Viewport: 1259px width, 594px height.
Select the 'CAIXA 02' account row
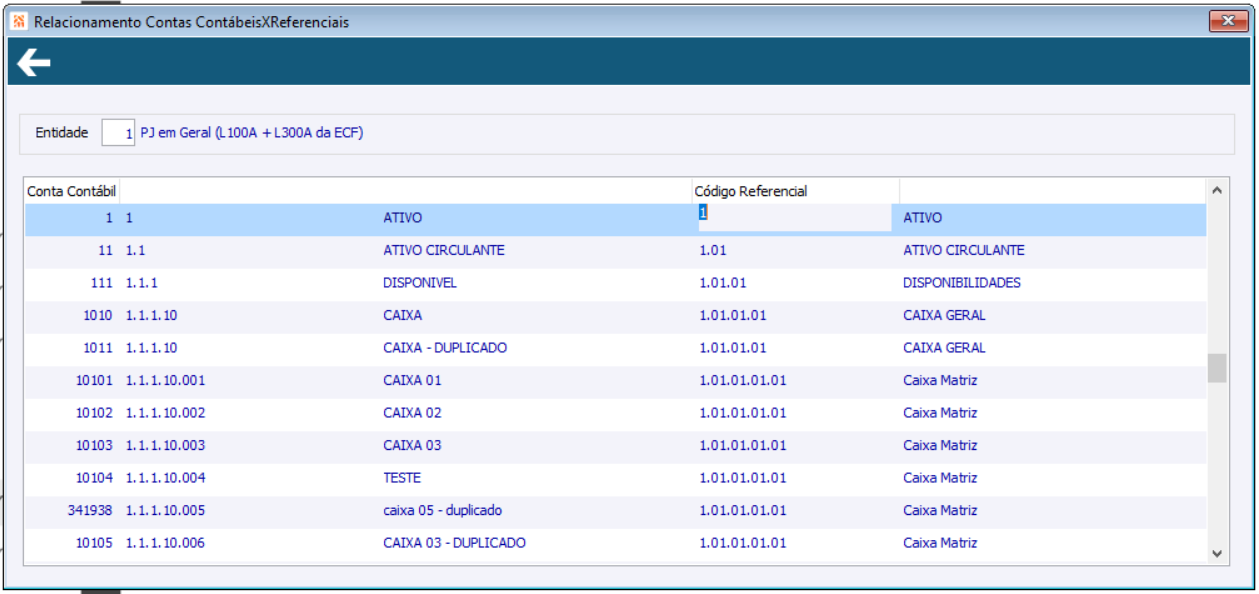click(615, 413)
